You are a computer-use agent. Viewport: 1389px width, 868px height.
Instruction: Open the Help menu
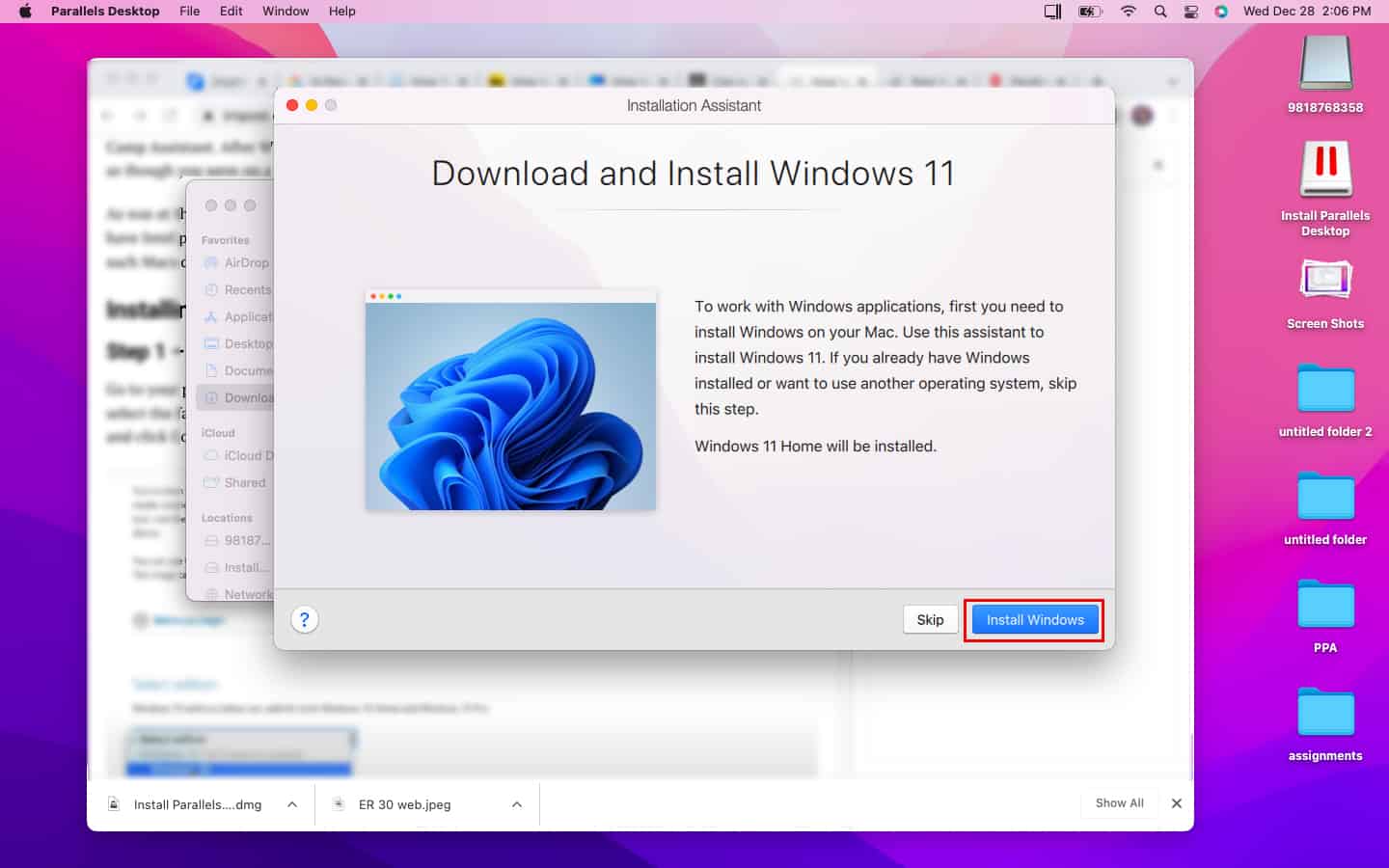[342, 11]
